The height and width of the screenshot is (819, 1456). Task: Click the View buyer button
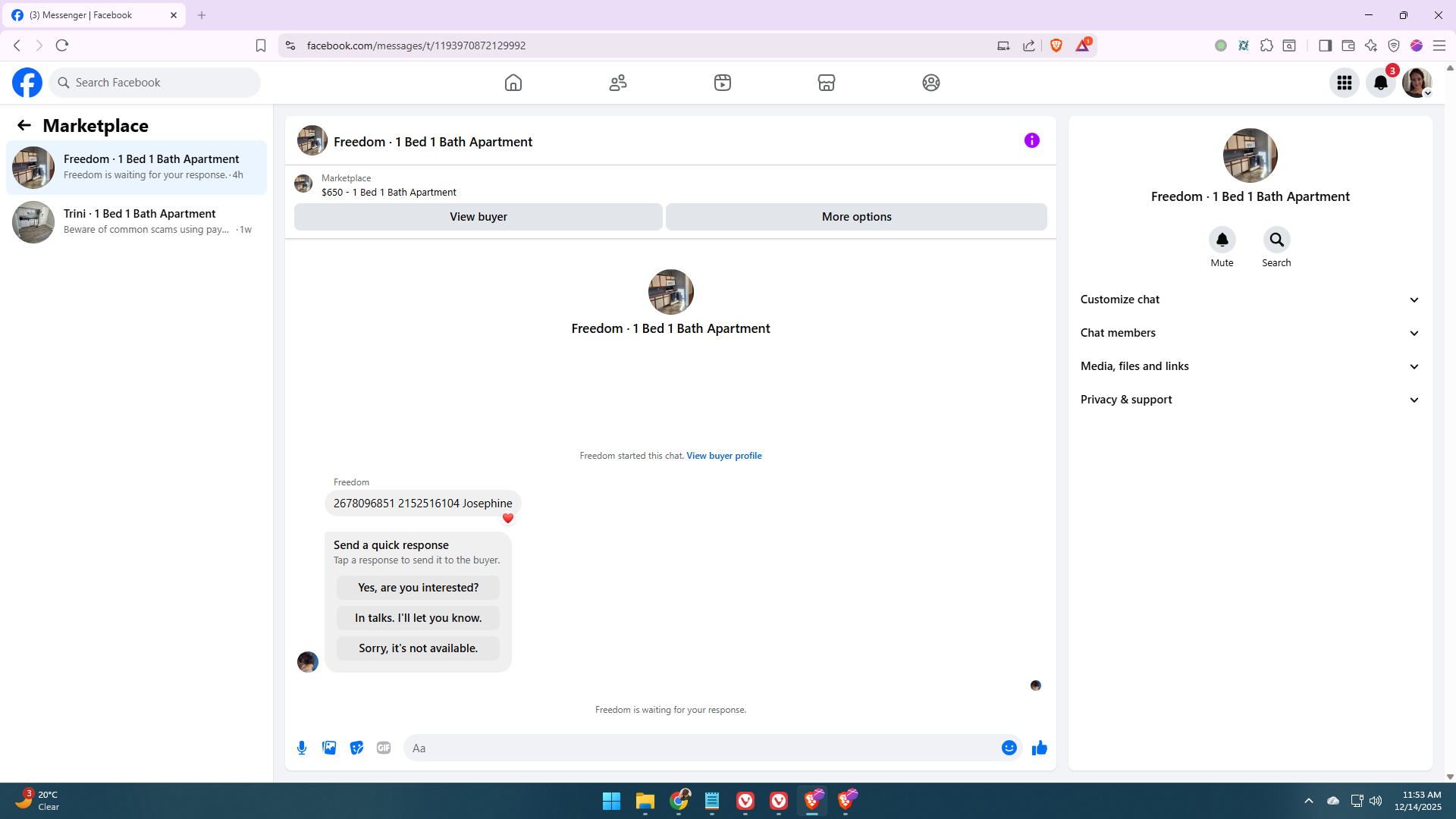point(478,217)
